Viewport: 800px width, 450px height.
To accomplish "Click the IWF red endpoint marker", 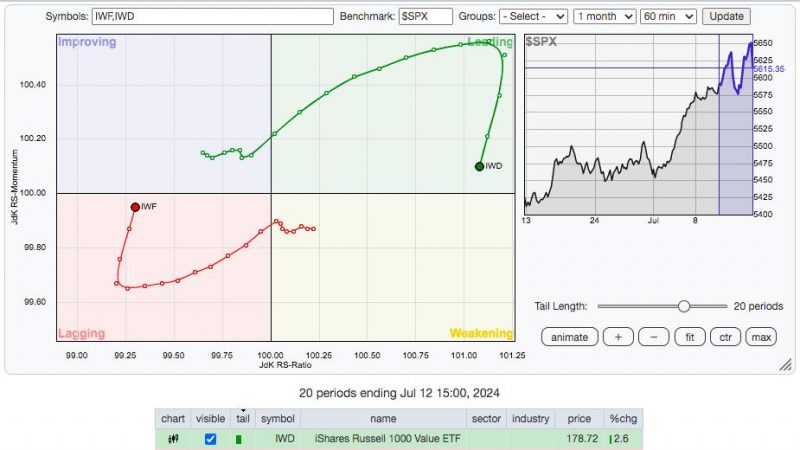I will point(135,207).
